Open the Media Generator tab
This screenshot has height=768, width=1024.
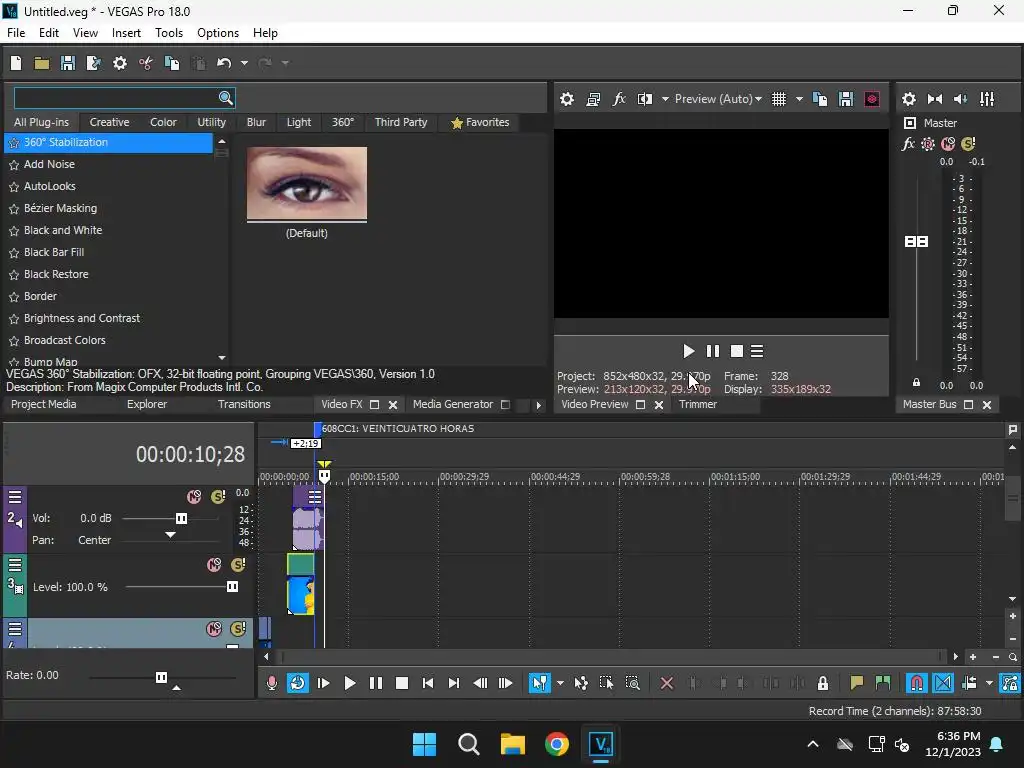[453, 404]
